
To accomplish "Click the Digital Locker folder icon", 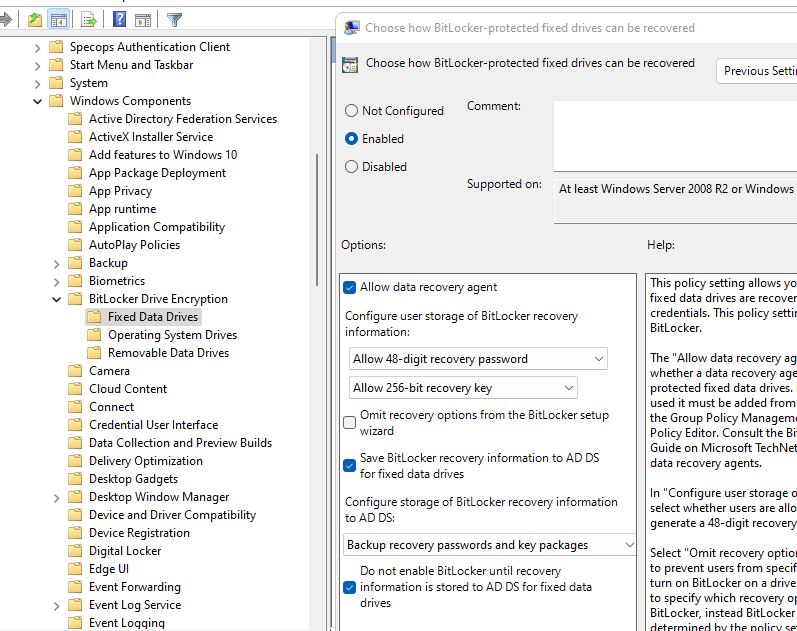I will pos(75,551).
